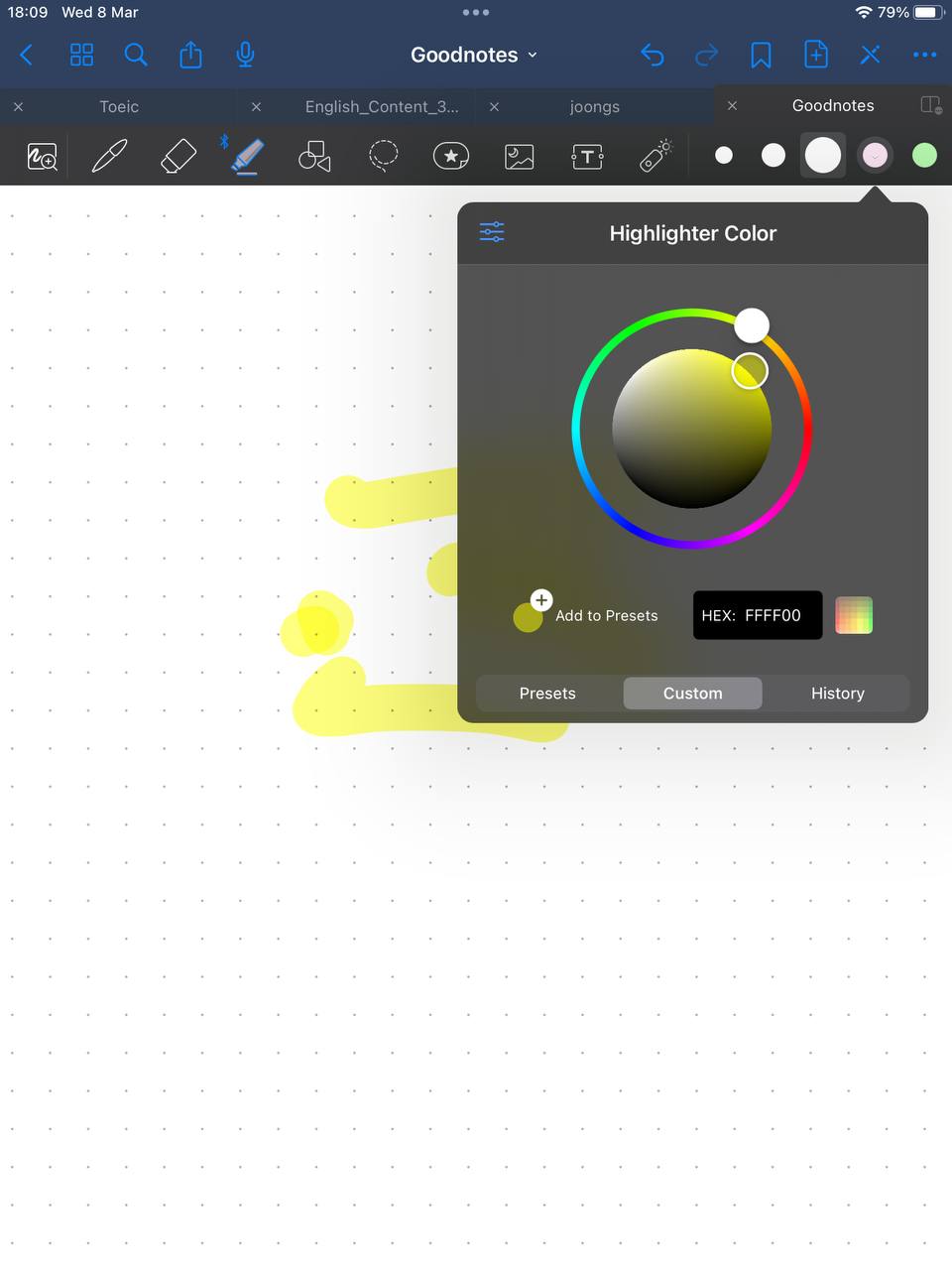Screen dimensions: 952x1270
Task: Open the Elements sticker tool
Action: [451, 156]
